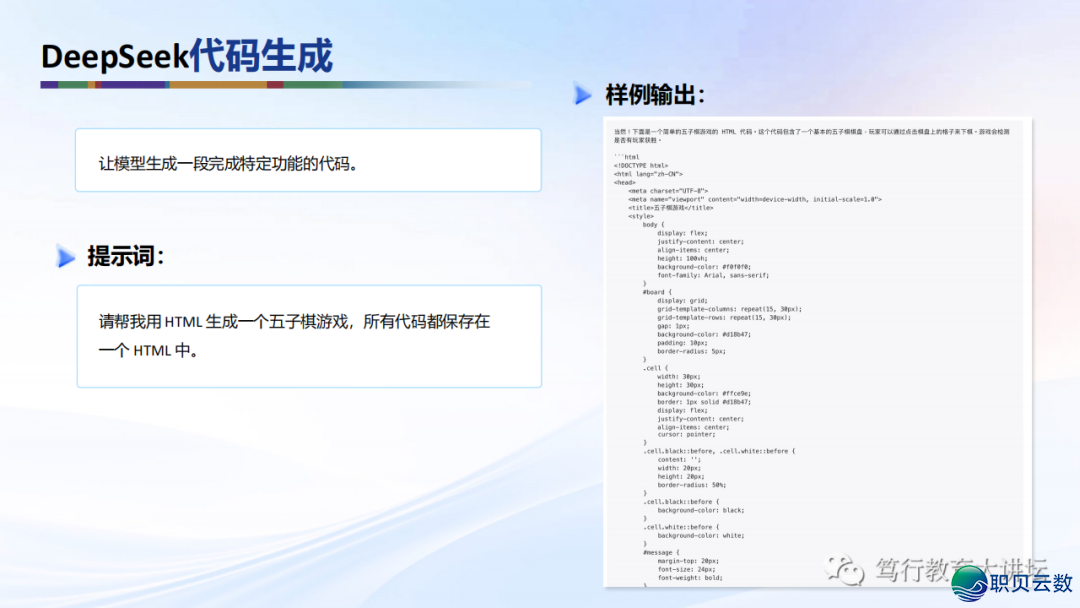Select the text box starting with 让模型生成一段
The height and width of the screenshot is (608, 1080).
coord(308,160)
